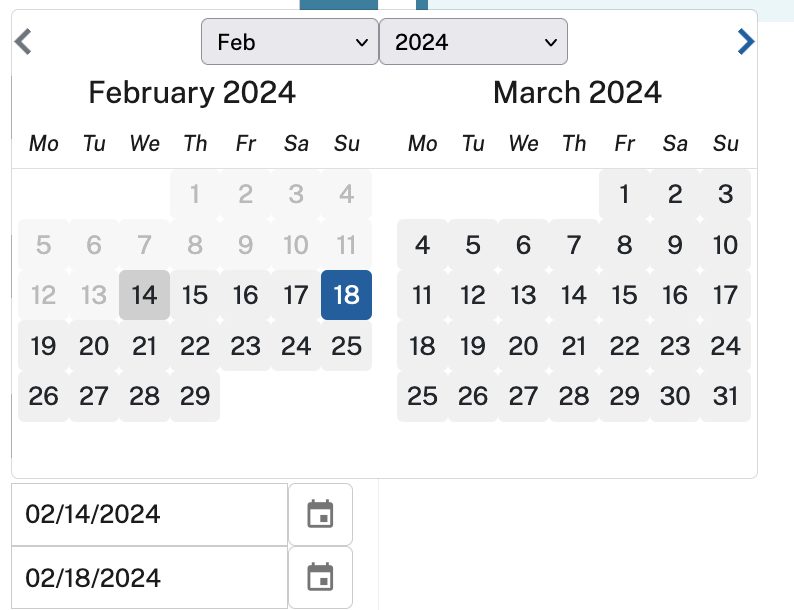Pick February 29 in the calendar

click(195, 396)
